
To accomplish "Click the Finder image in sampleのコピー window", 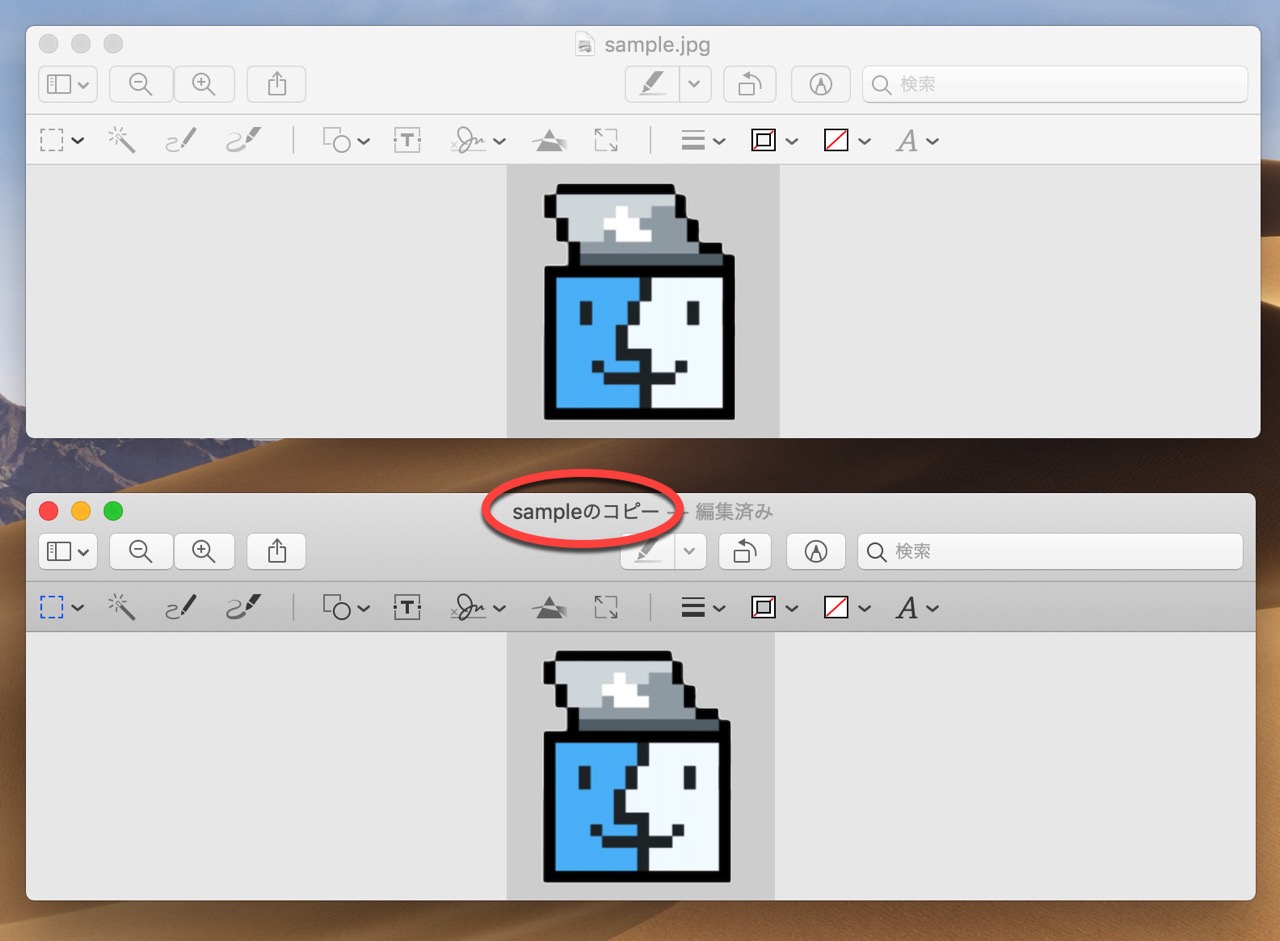I will 641,766.
